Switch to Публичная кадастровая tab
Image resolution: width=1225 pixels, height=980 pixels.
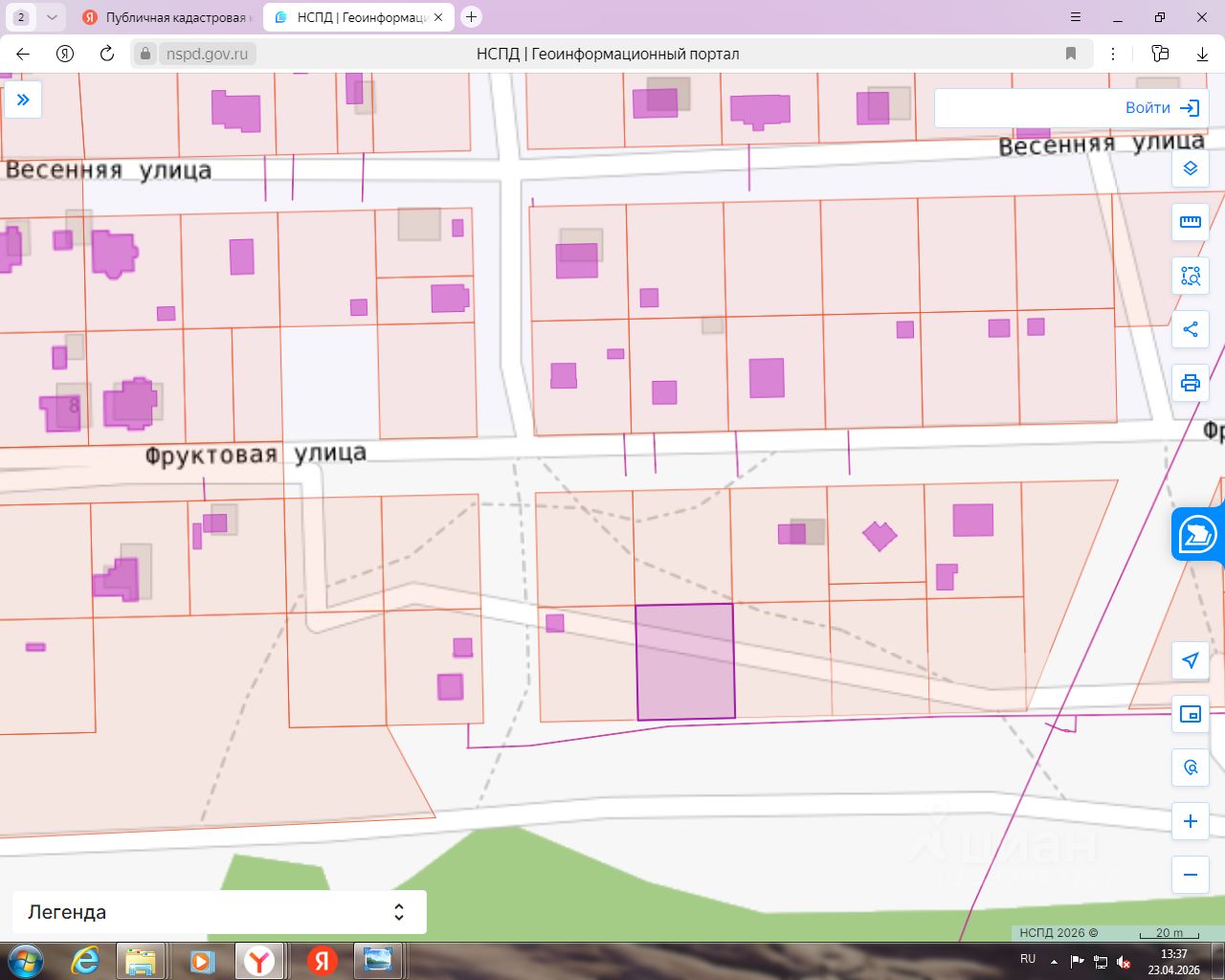(x=167, y=17)
